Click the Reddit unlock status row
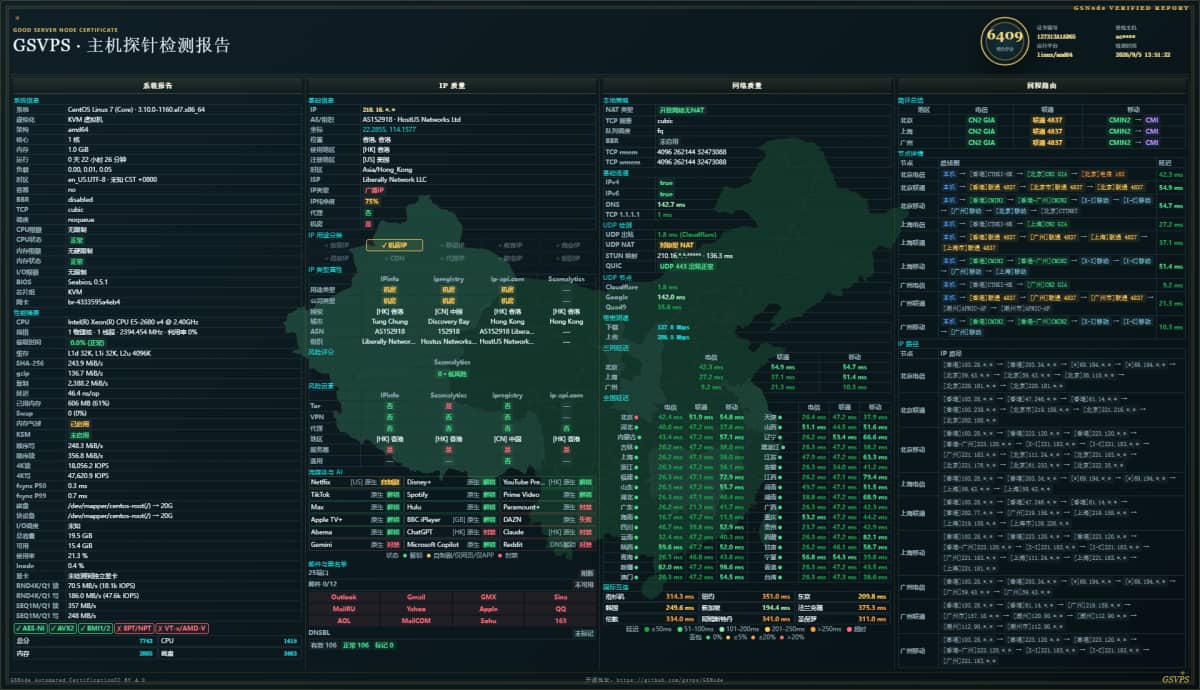The height and width of the screenshot is (690, 1200). [x=547, y=545]
